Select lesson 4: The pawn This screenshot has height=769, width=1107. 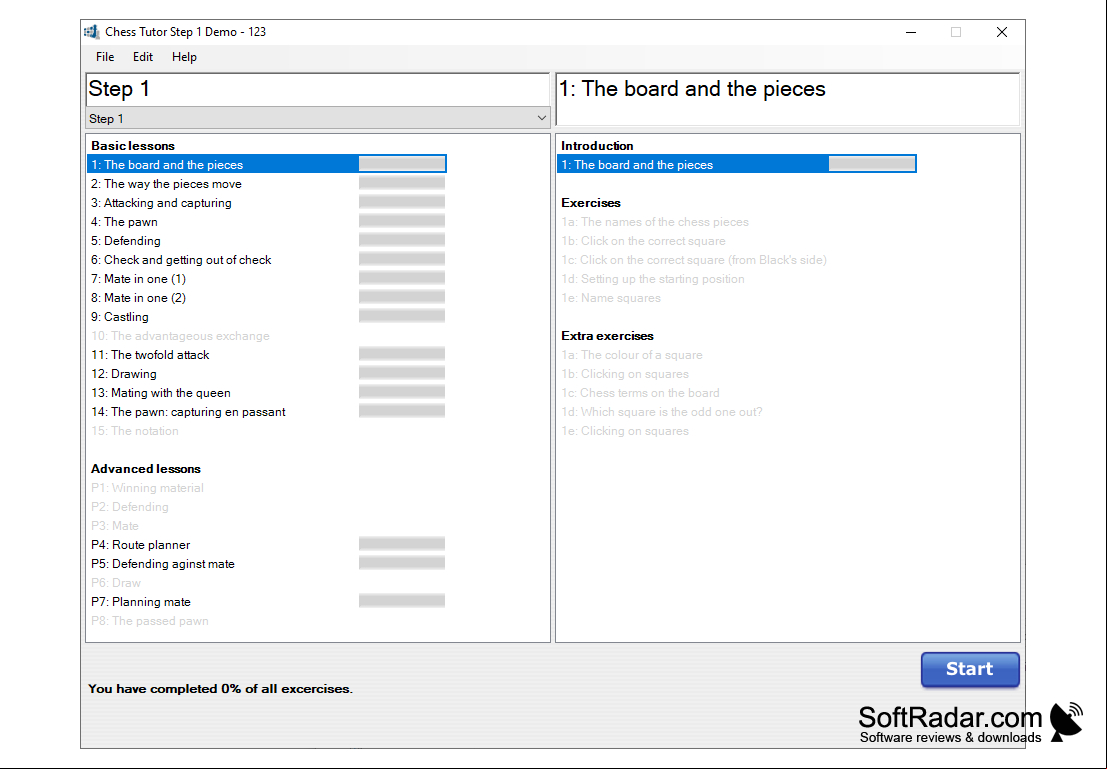pyautogui.click(x=124, y=222)
